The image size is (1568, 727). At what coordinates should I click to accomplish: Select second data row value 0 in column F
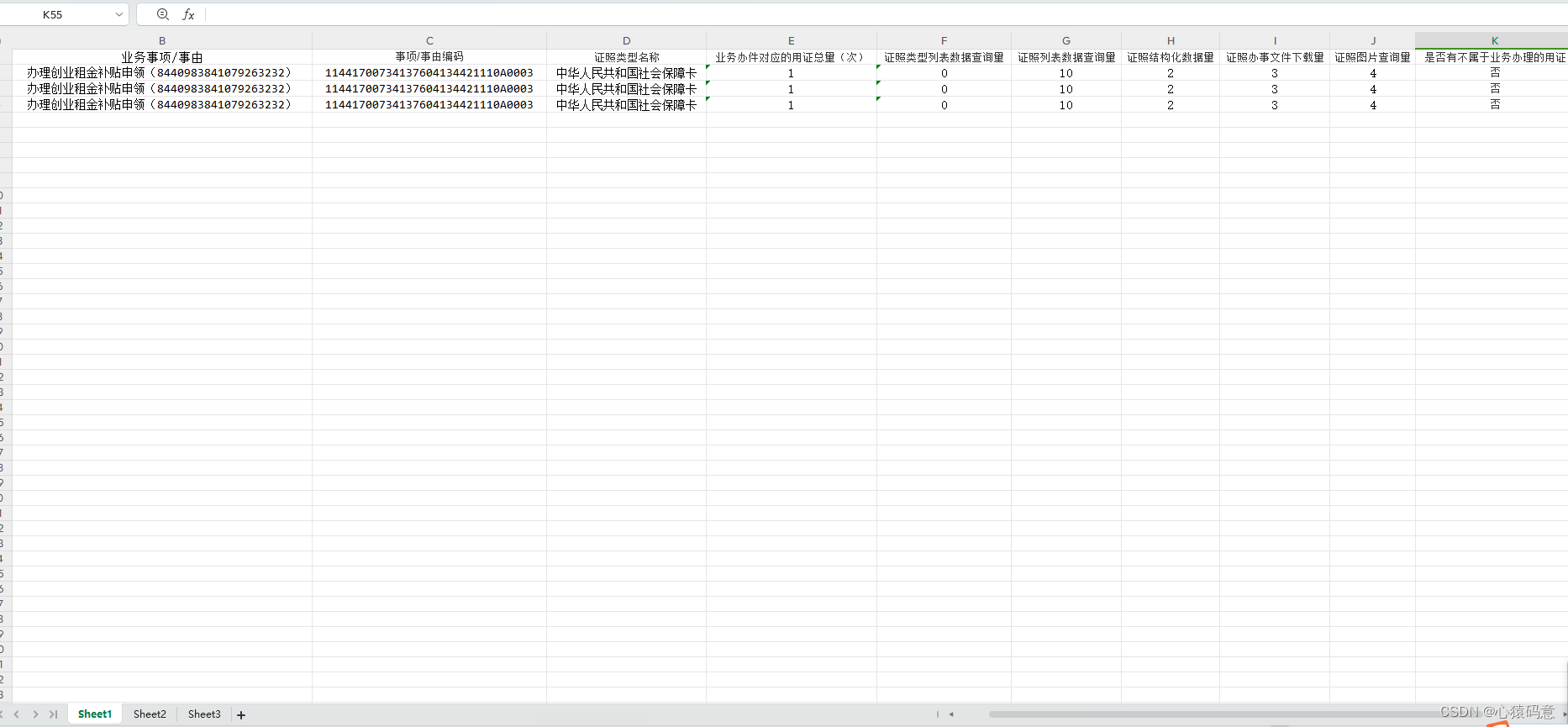[944, 89]
